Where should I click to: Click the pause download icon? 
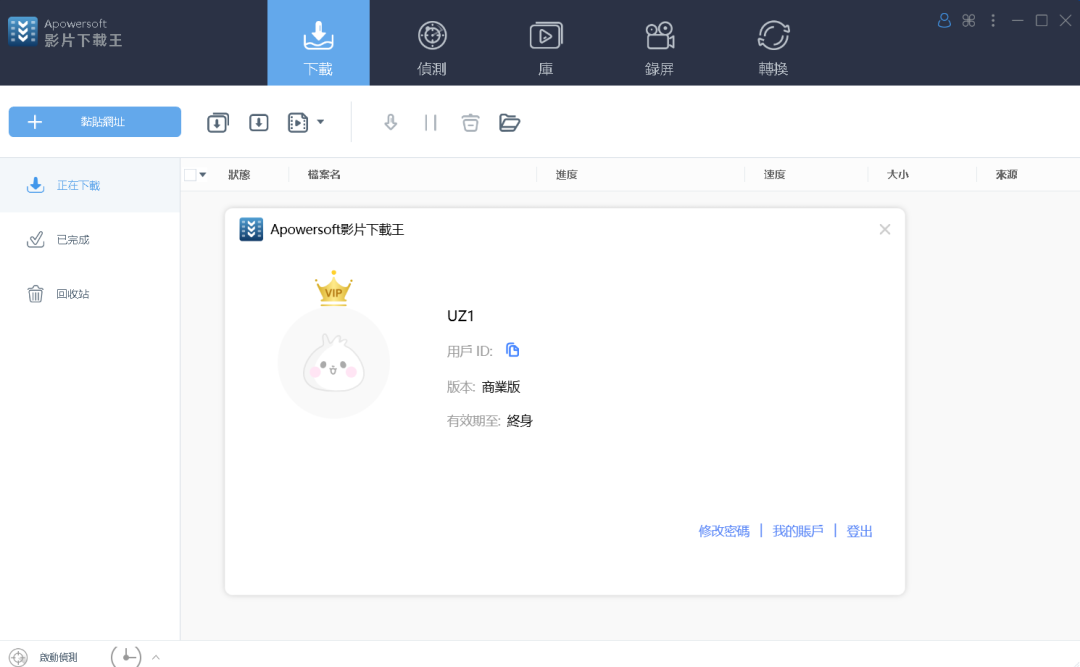pos(430,123)
